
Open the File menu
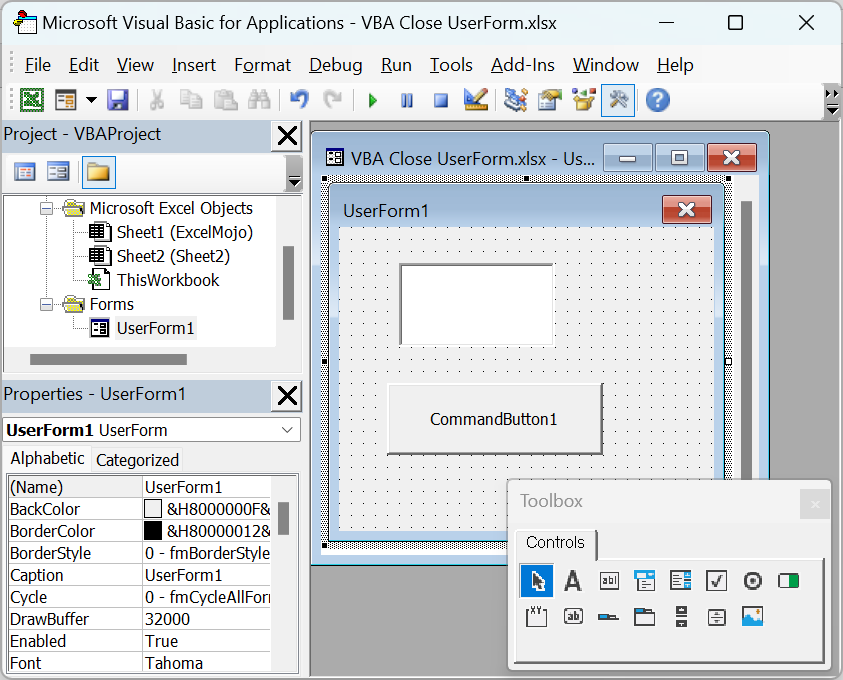38,65
